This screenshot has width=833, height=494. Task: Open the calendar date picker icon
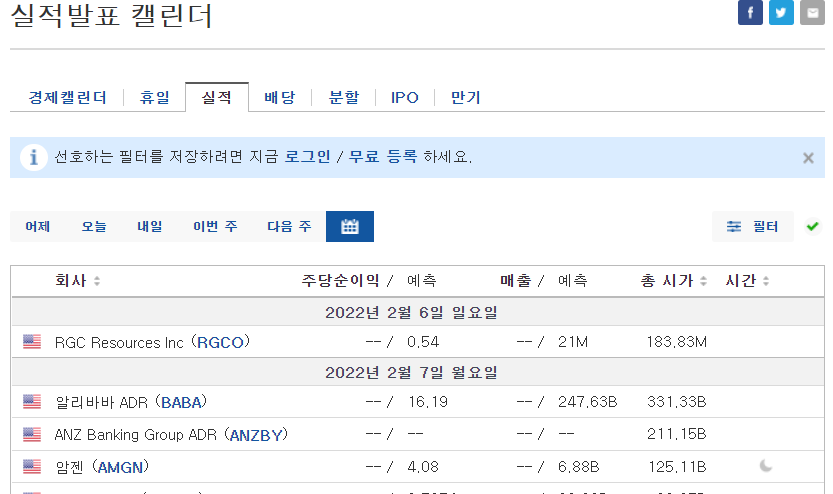(350, 226)
